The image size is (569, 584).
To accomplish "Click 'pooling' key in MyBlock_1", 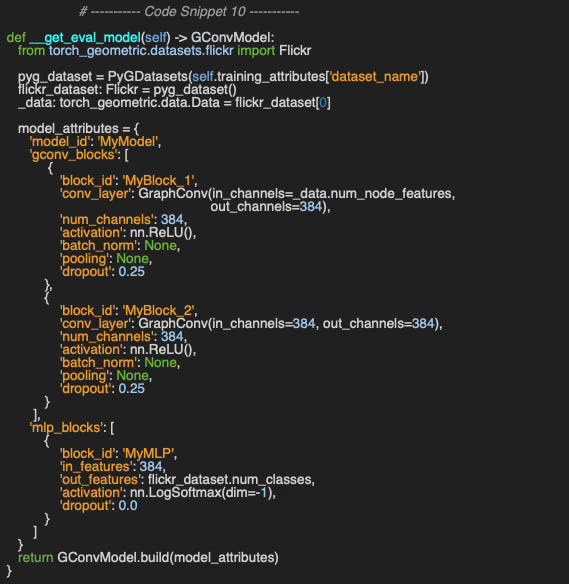I will click(85, 259).
